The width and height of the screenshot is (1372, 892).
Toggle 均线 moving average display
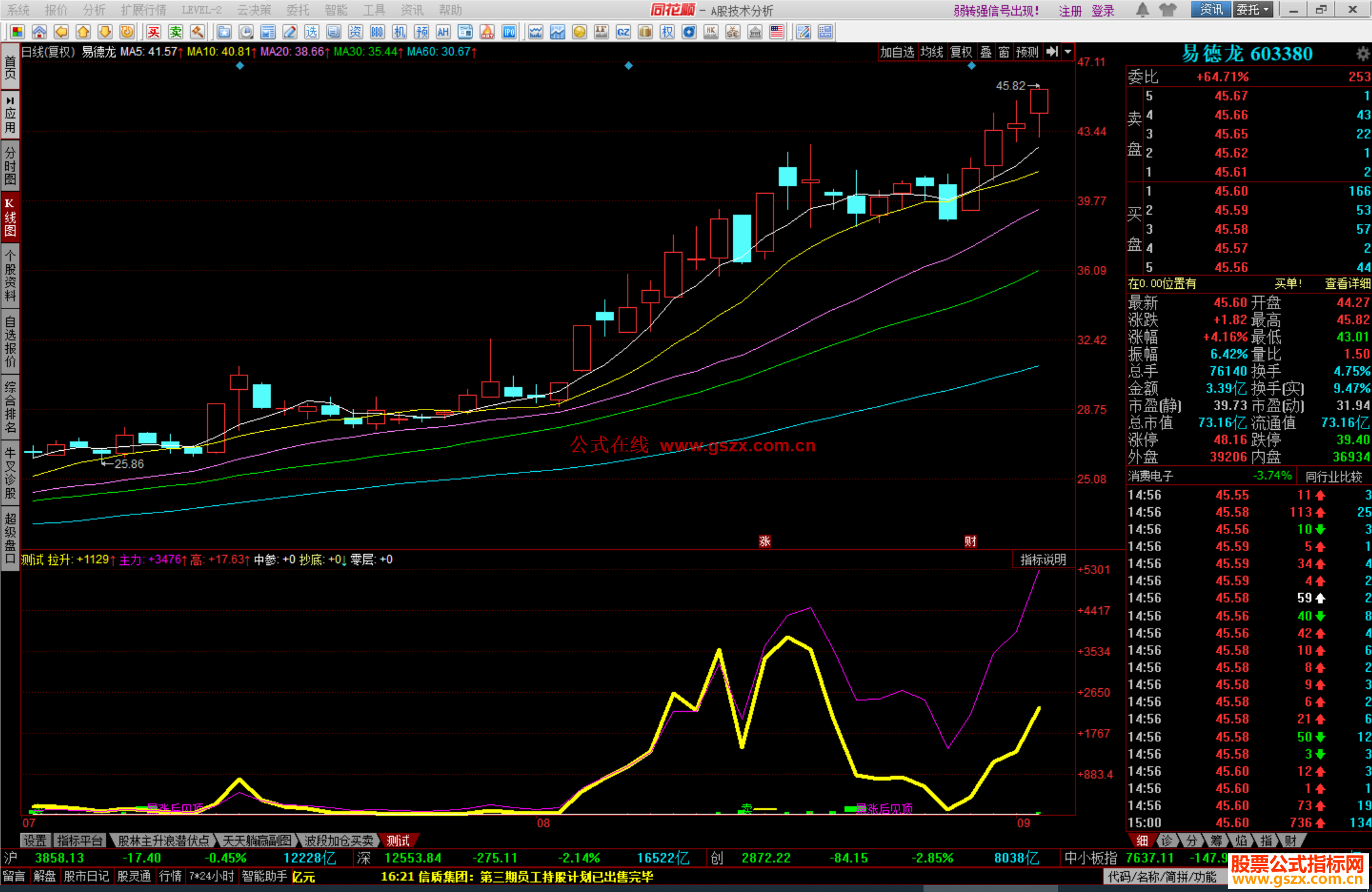tap(932, 52)
